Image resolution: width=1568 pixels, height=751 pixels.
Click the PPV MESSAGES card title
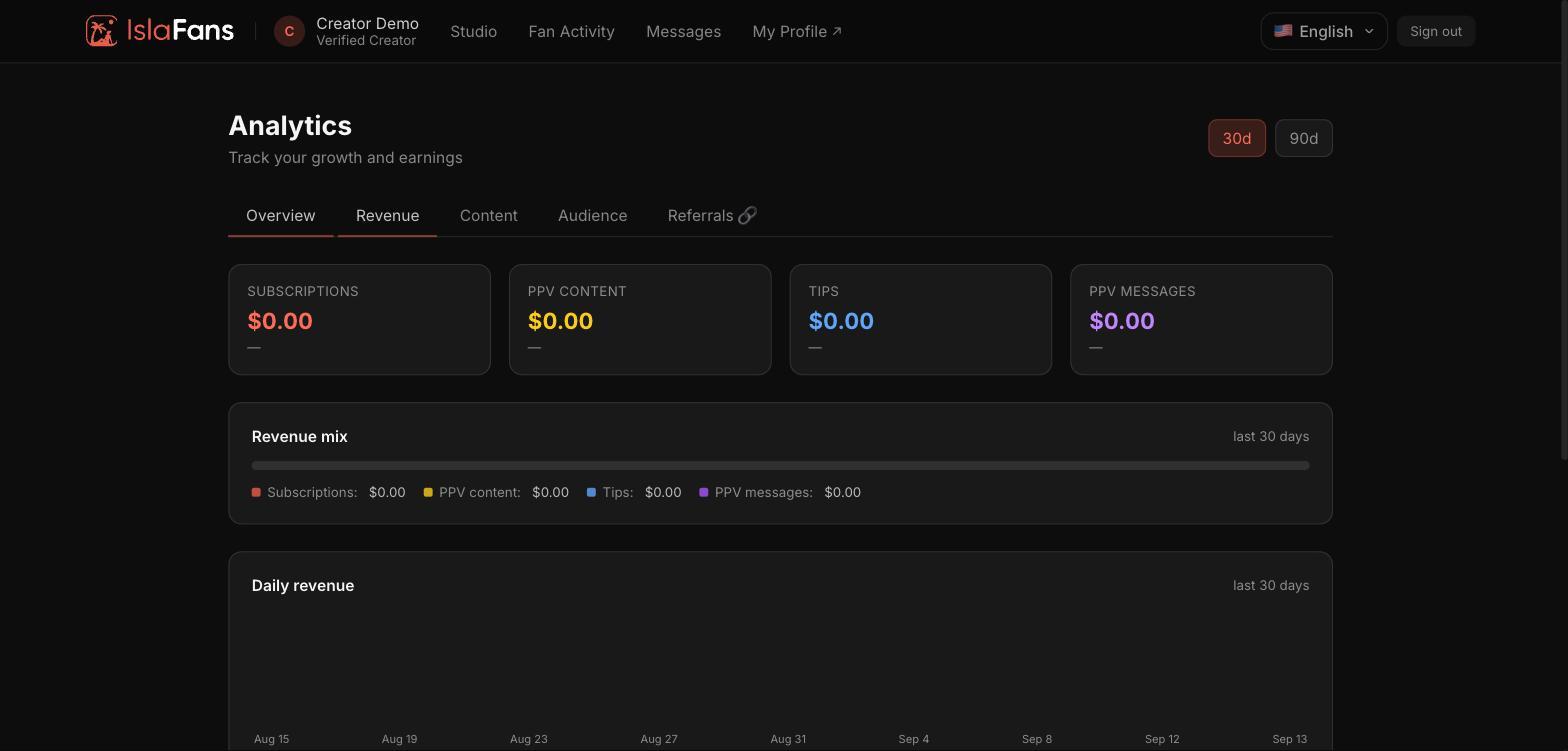(x=1142, y=292)
